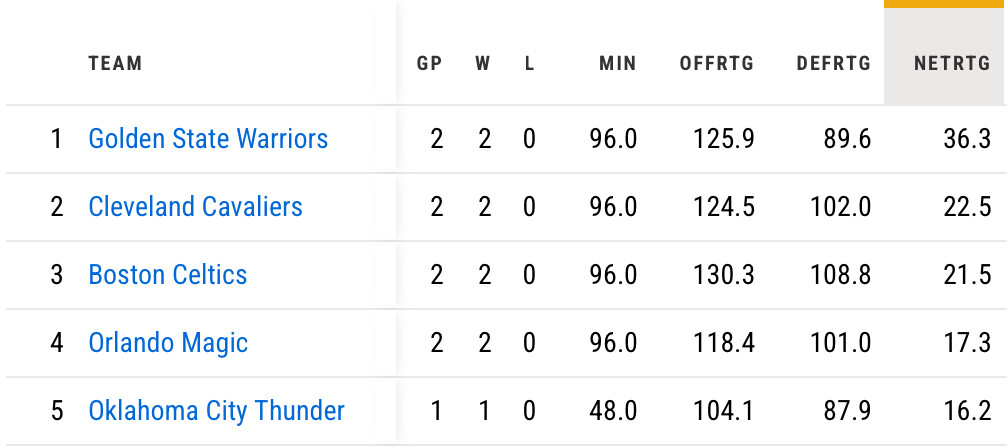Click Warriors net rating value 36.3
The height and width of the screenshot is (446, 1007).
coord(966,138)
